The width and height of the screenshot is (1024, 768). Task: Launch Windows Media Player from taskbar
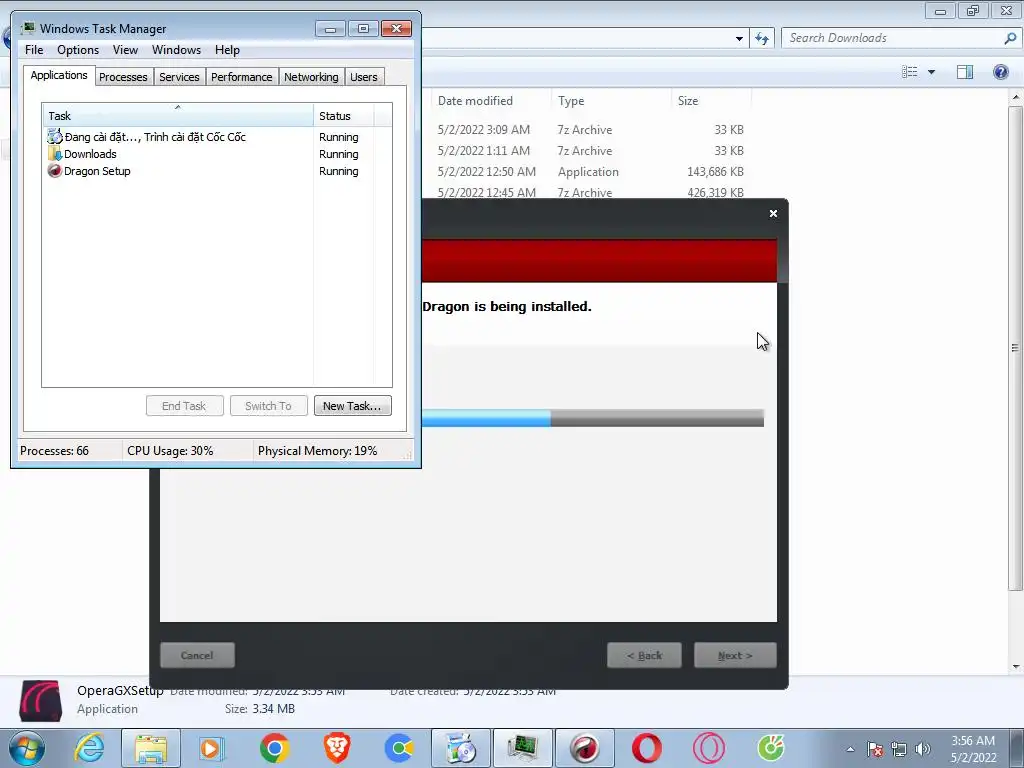click(212, 748)
